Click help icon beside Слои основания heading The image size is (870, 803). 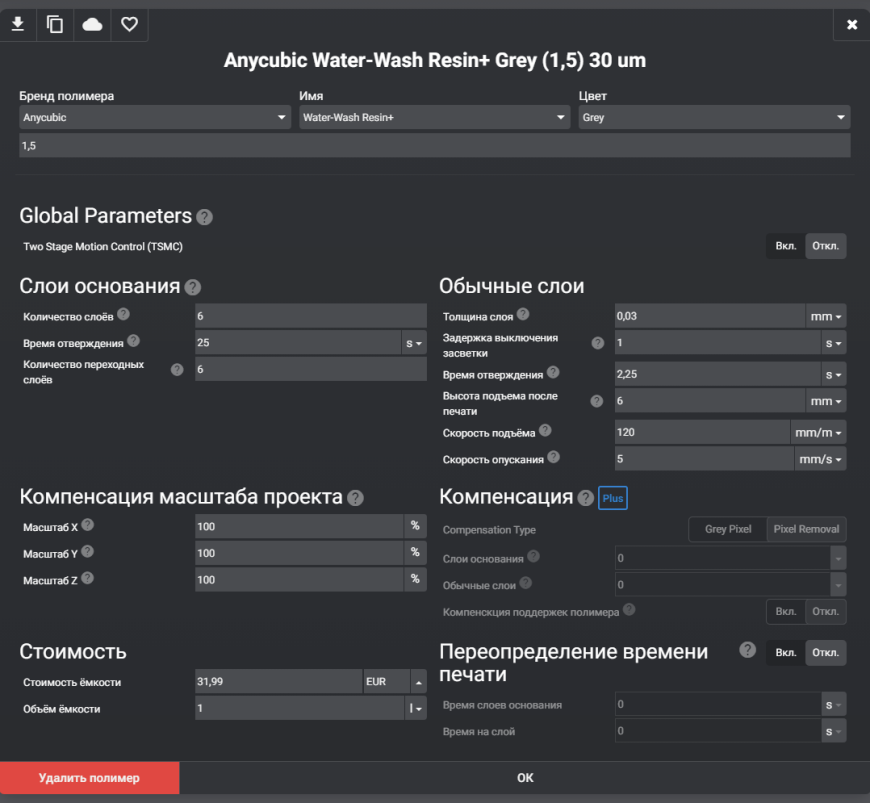pyautogui.click(x=193, y=288)
